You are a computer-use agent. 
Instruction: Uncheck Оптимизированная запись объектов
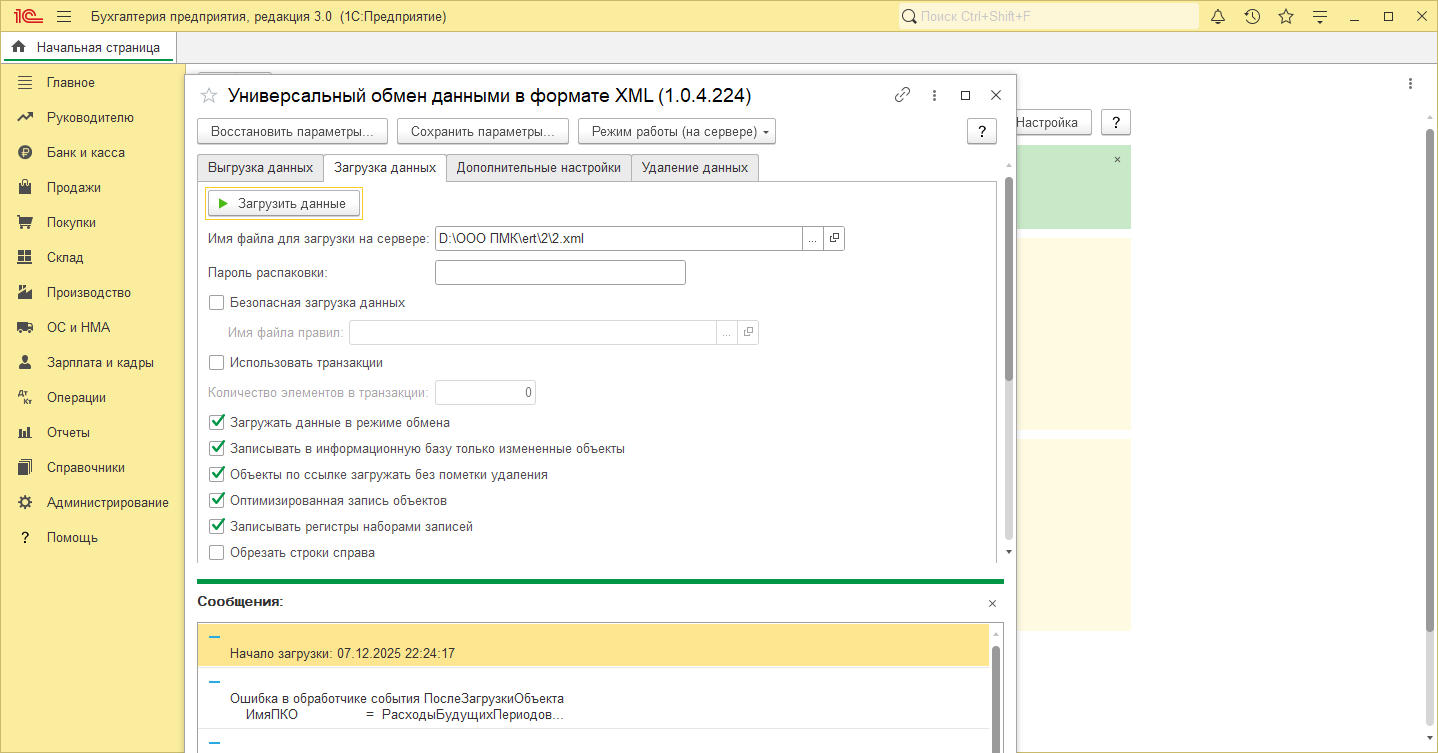tap(216, 500)
